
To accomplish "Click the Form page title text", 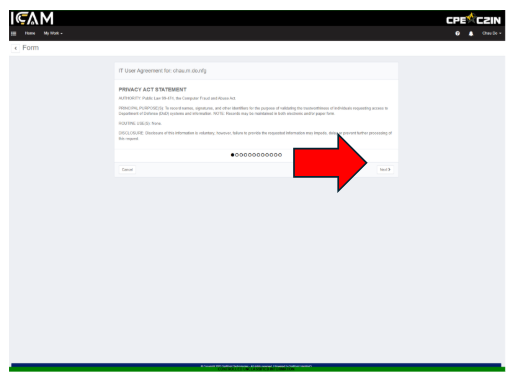I will coord(31,48).
